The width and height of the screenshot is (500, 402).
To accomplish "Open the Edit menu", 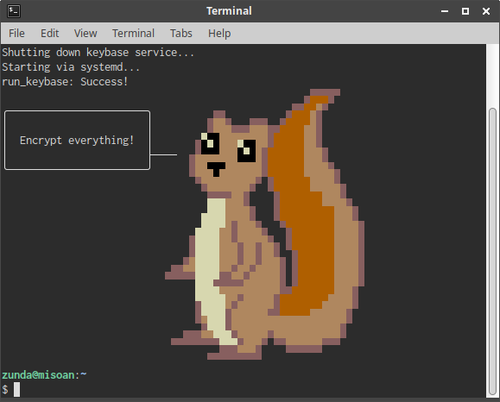I will click(50, 33).
